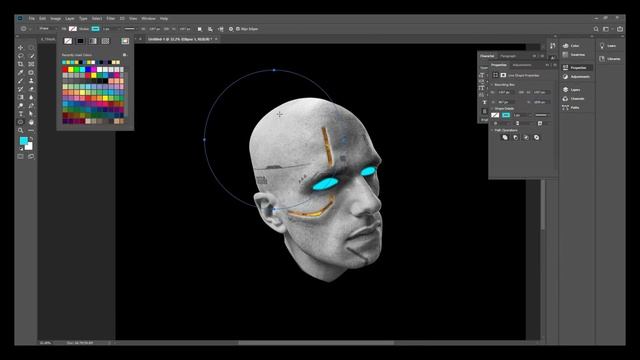Select the Spot Healing Brush tool

[31, 73]
